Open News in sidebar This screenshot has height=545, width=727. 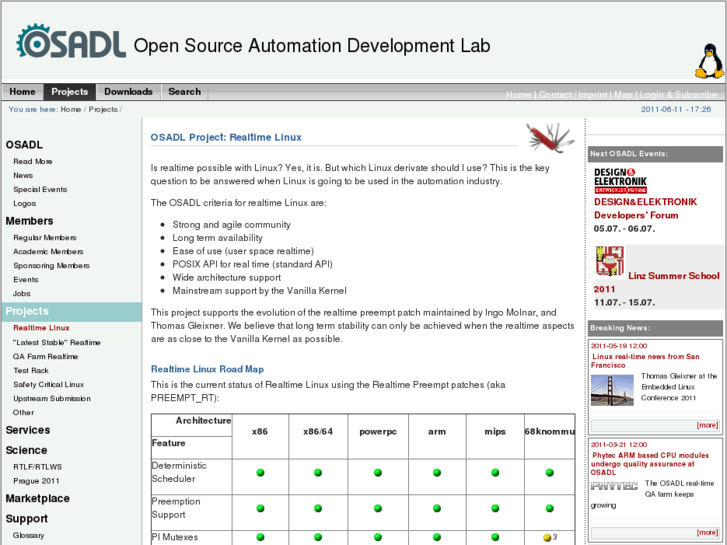[x=23, y=175]
